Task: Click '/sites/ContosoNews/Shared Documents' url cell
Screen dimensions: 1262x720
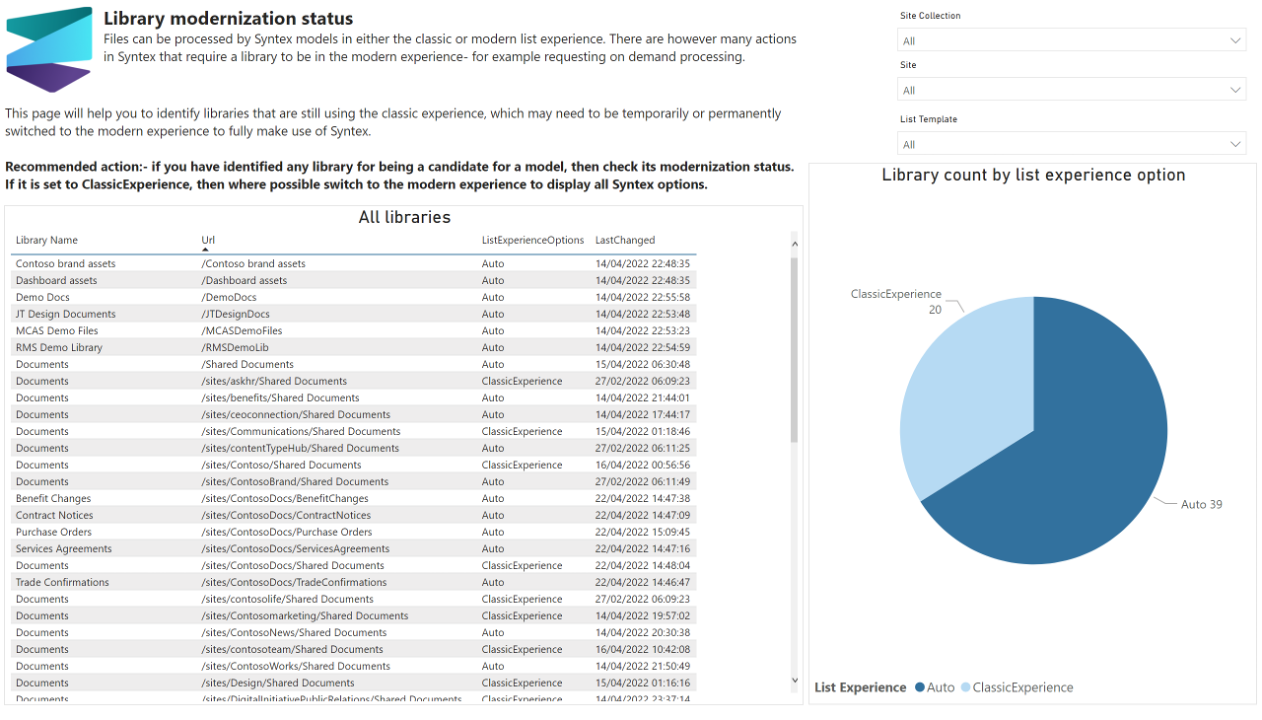Action: [x=294, y=633]
